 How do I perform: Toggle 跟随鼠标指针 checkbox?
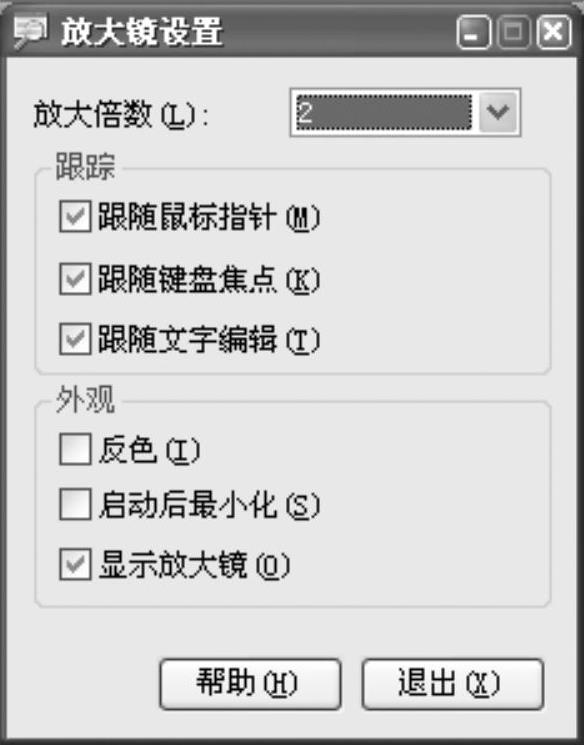coord(75,216)
